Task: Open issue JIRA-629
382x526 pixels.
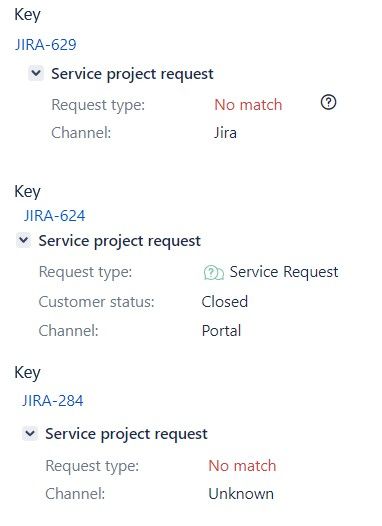Action: click(x=46, y=45)
